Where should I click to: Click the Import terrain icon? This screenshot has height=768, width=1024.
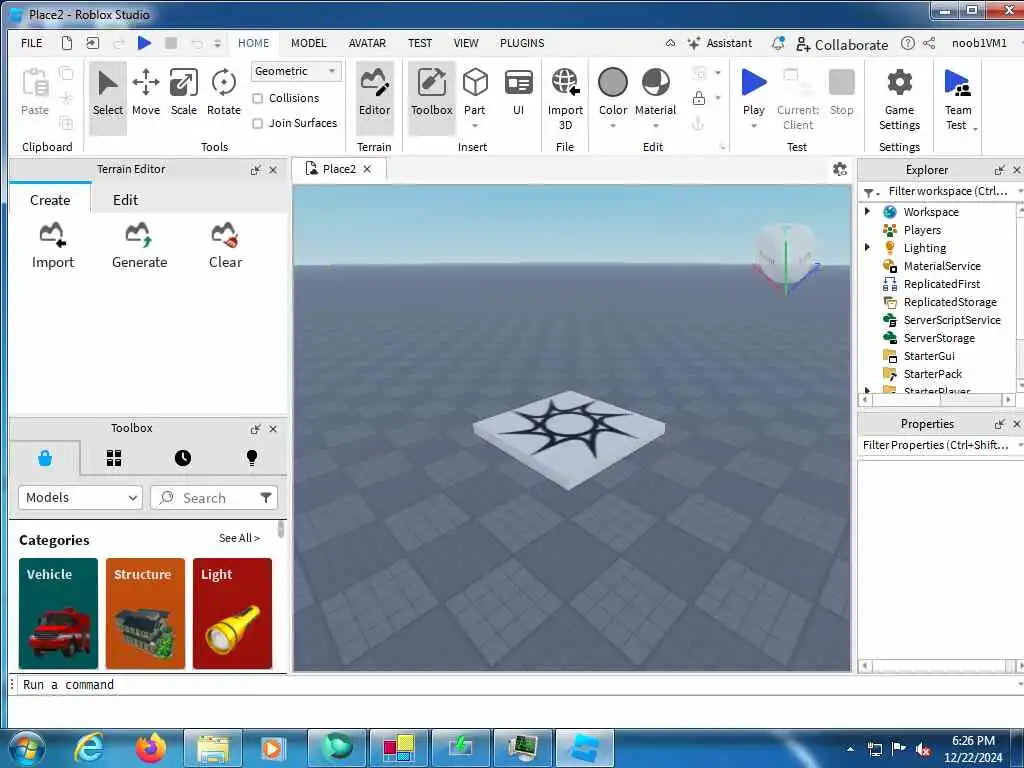pos(52,234)
